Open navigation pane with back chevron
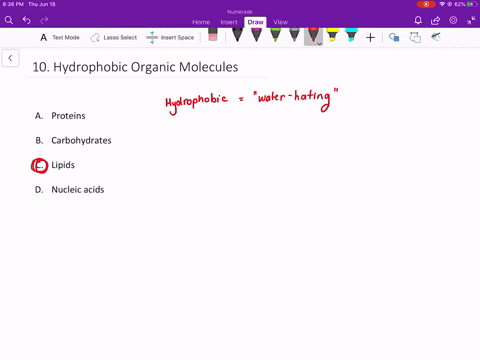 coord(10,58)
